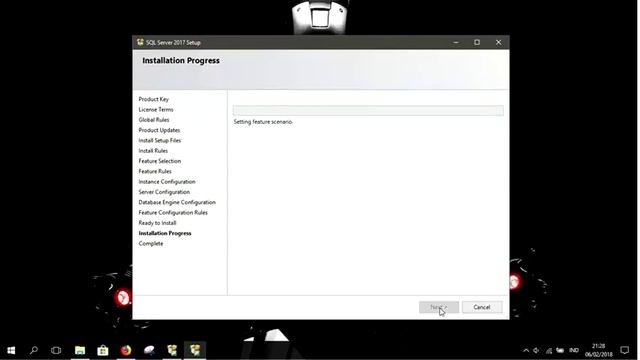
Task: Select Feature Rules step in sidebar
Action: tap(155, 171)
